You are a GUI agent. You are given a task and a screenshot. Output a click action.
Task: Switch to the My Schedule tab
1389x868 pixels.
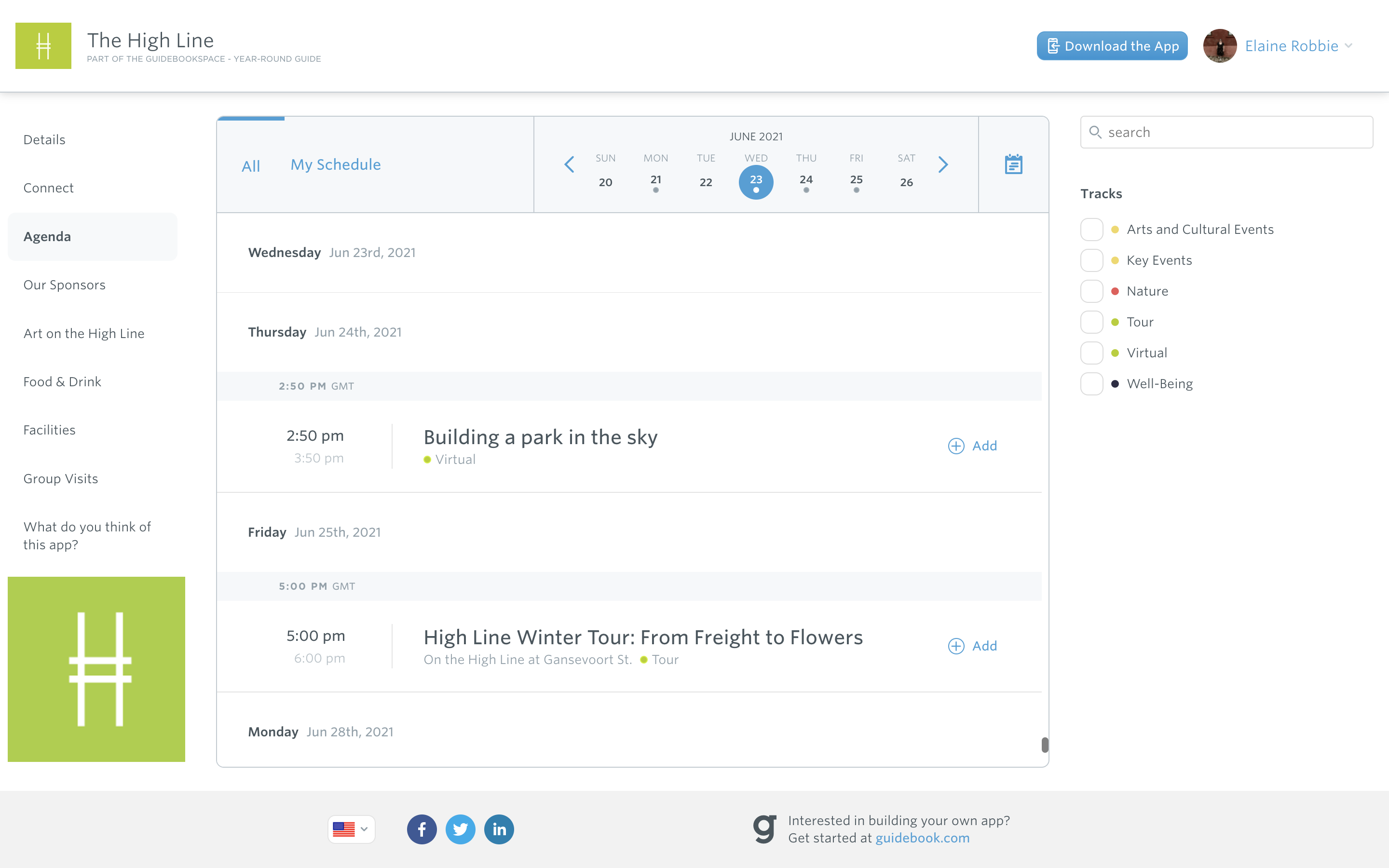pyautogui.click(x=336, y=165)
